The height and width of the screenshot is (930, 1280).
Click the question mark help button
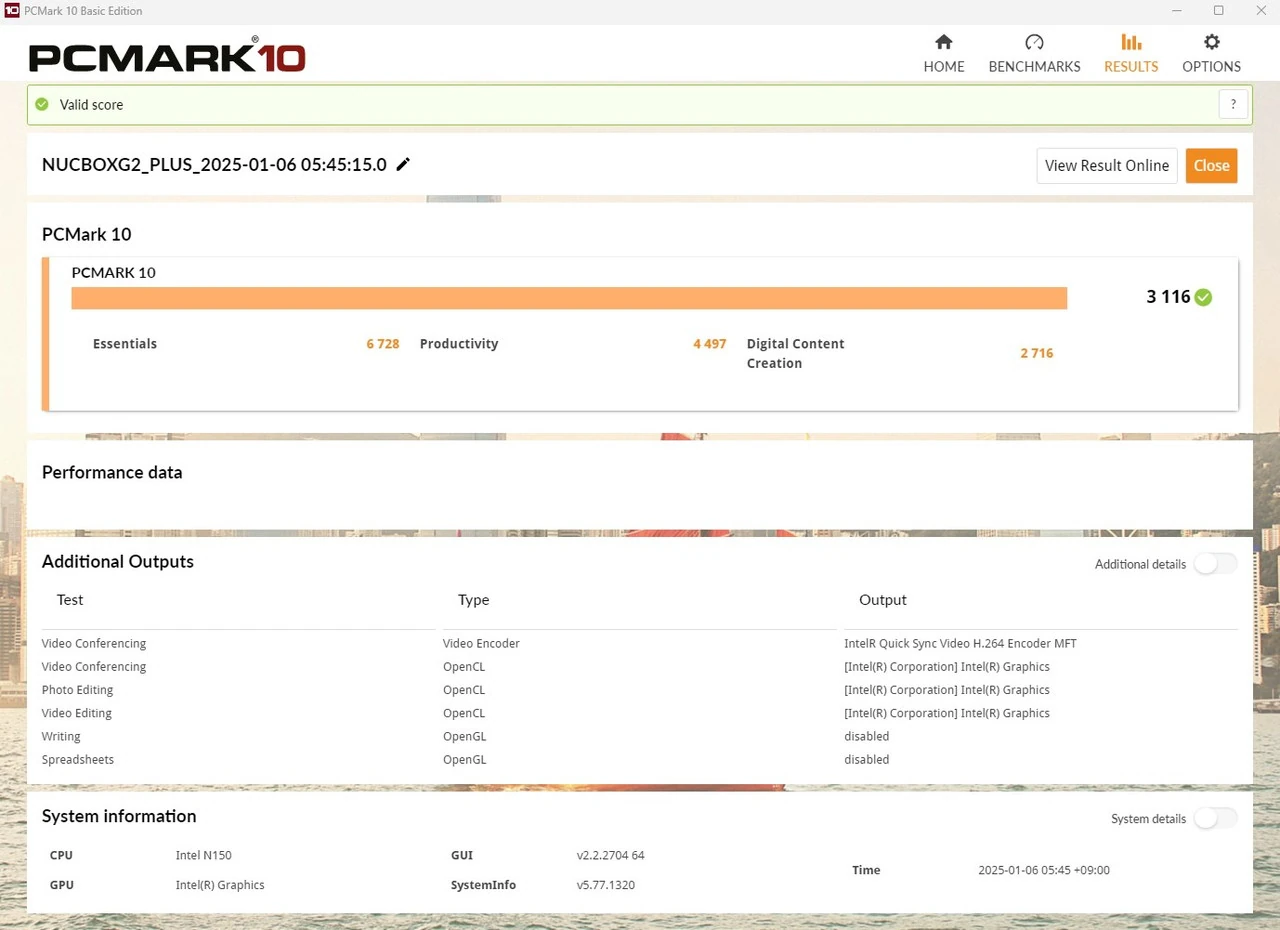1233,104
